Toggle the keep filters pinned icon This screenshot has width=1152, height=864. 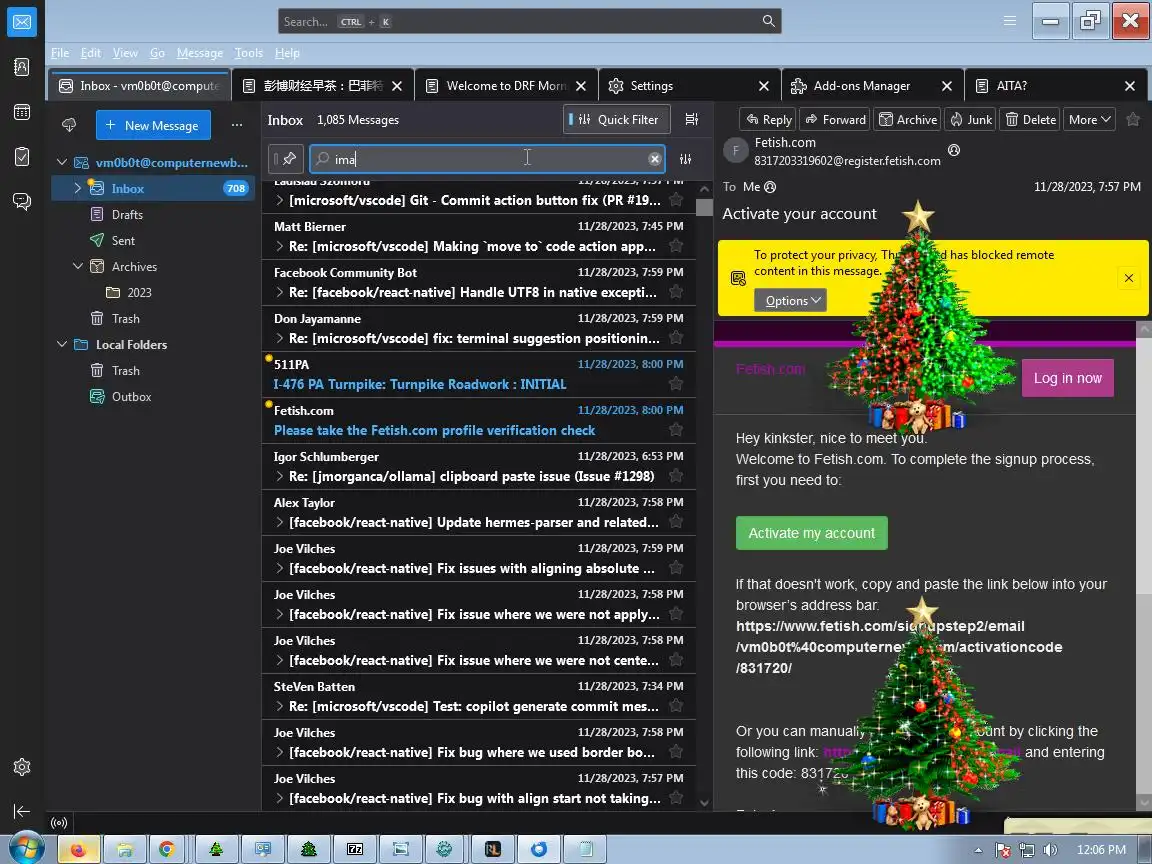286,159
